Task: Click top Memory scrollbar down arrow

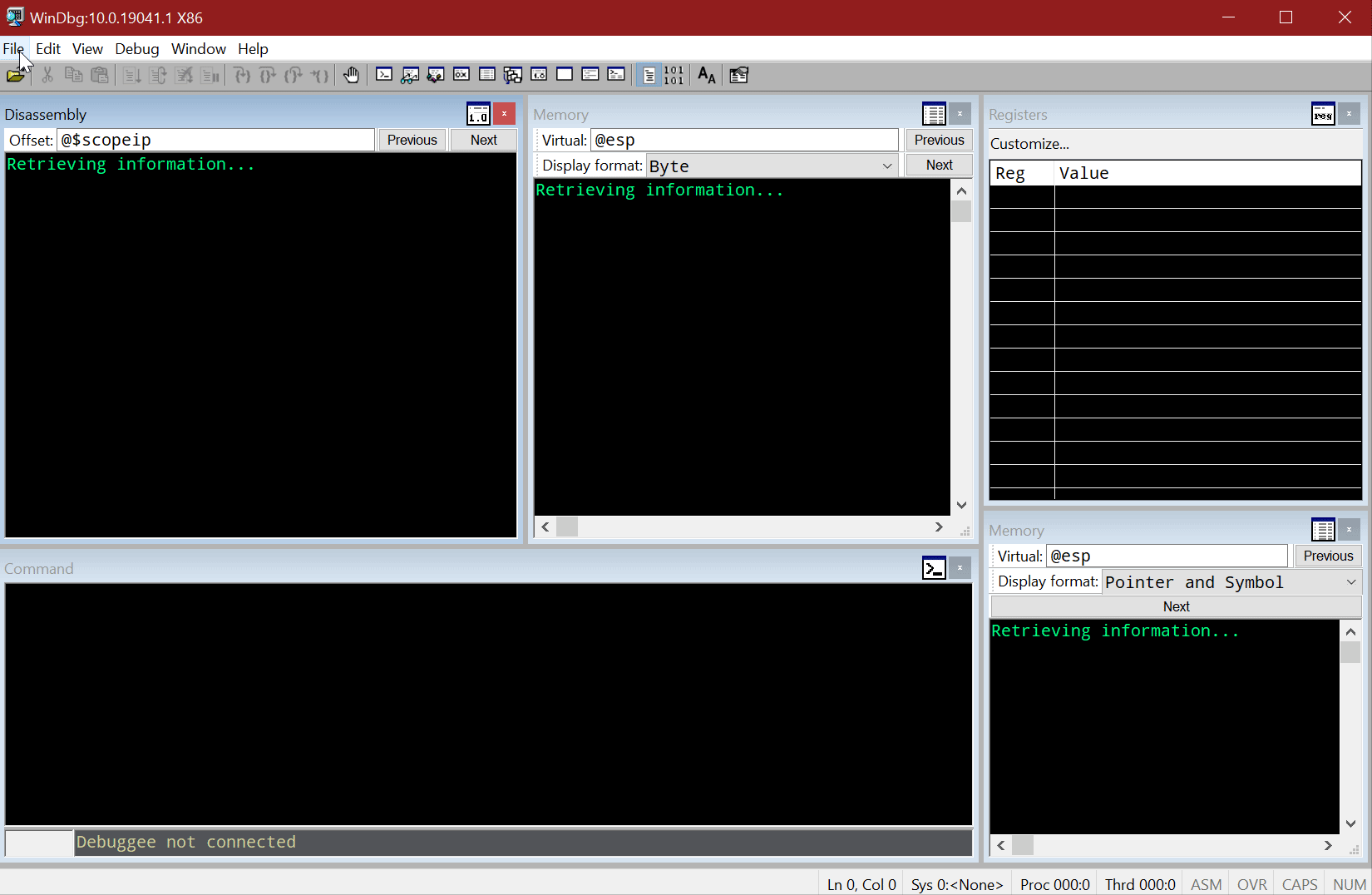Action: coord(961,505)
